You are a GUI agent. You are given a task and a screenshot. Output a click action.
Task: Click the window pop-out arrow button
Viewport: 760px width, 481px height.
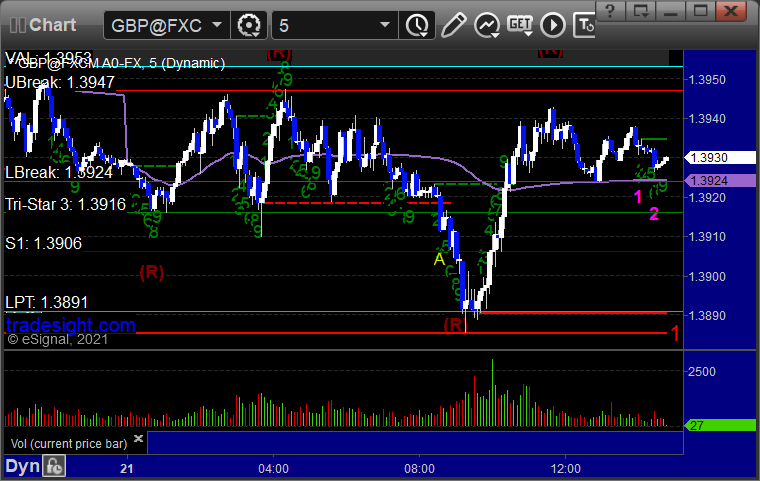640,11
